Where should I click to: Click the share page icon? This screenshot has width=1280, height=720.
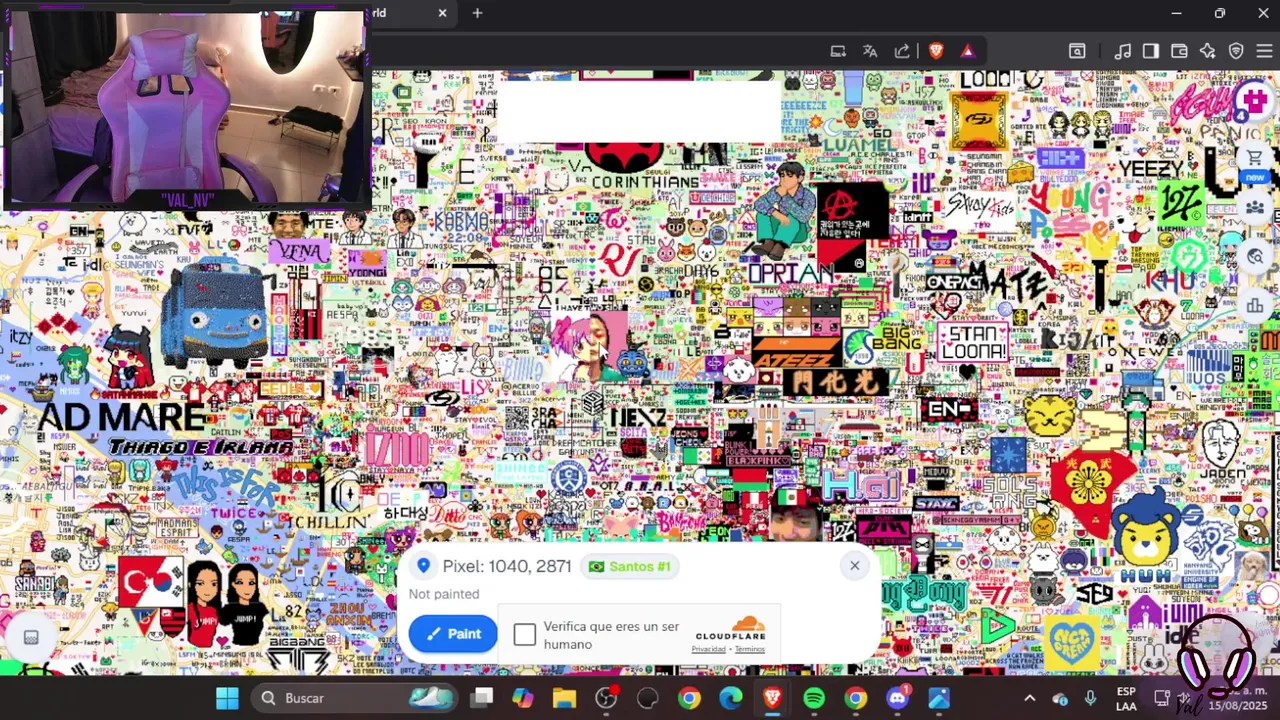pyautogui.click(x=902, y=51)
